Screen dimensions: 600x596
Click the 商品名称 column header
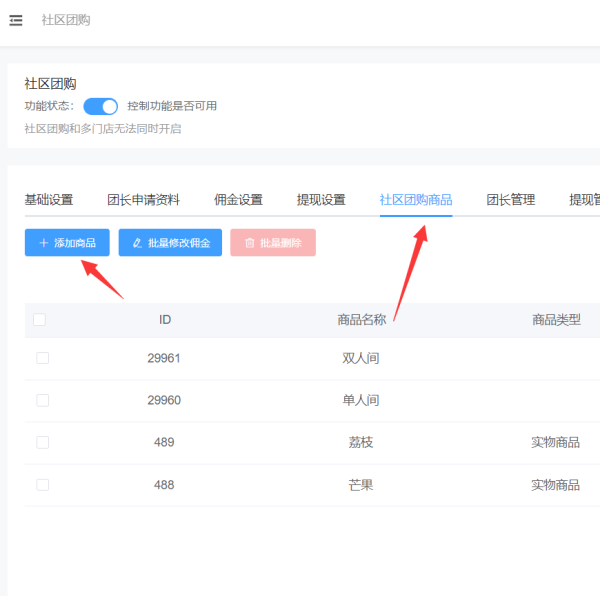[x=361, y=320]
